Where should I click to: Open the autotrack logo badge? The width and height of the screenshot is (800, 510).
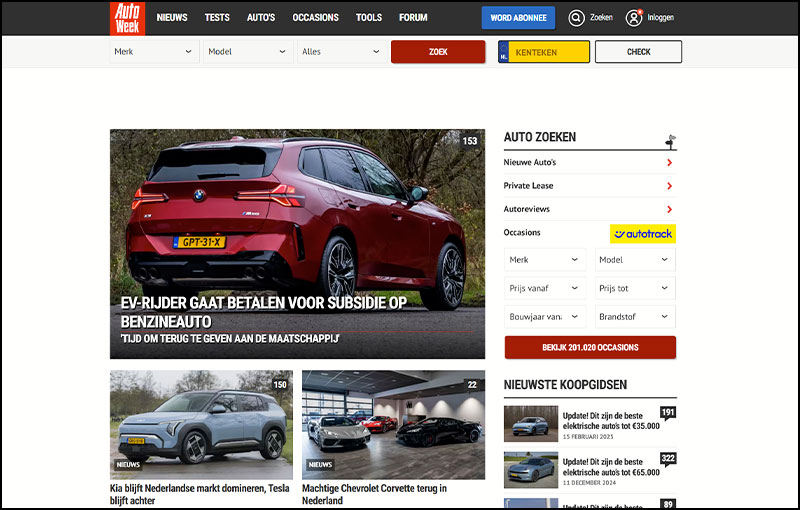point(643,234)
